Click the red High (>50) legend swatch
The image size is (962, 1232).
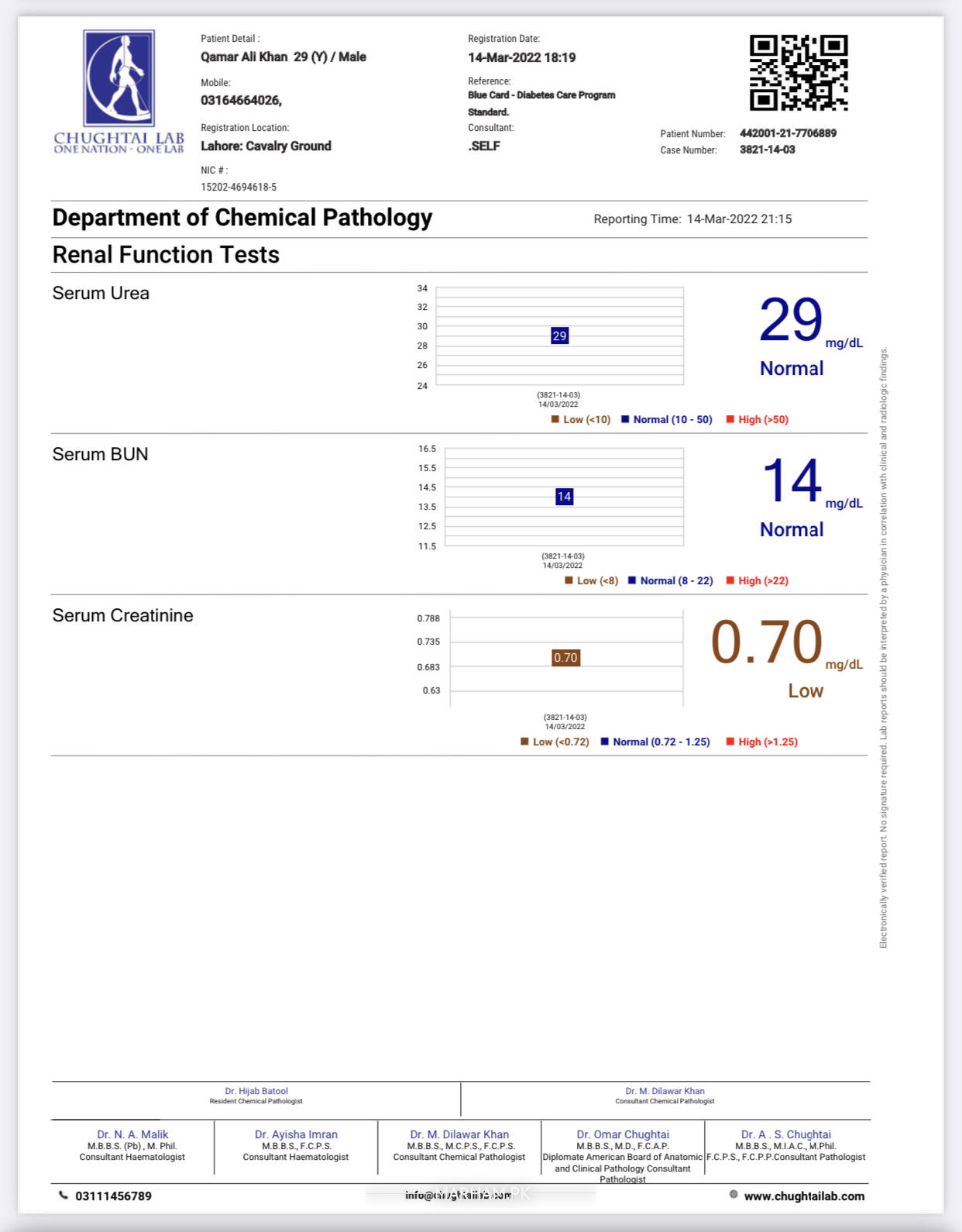(730, 419)
